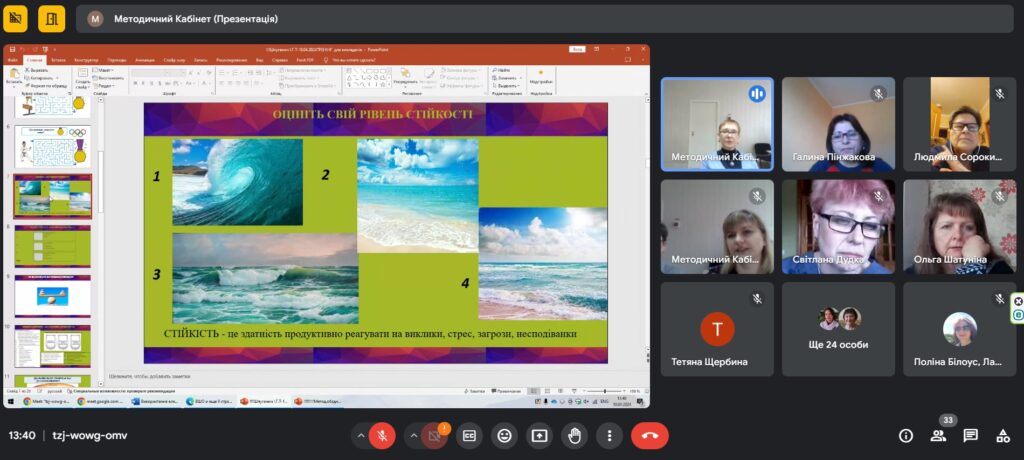Switch to the Конструктор ribbon tab
Screen dimensions: 1024x460
[x=86, y=60]
